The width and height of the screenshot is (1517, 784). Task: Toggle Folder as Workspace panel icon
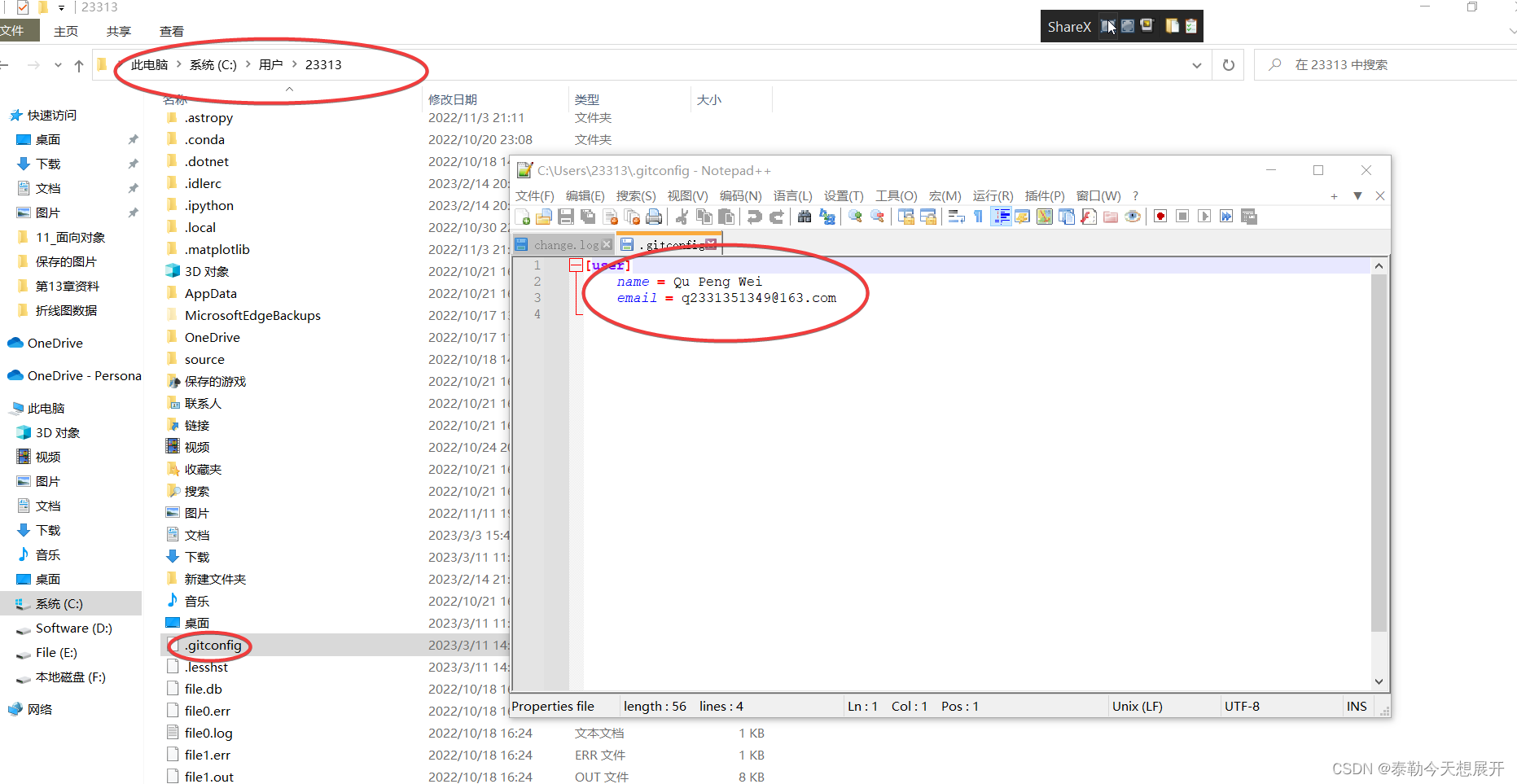pyautogui.click(x=1111, y=217)
